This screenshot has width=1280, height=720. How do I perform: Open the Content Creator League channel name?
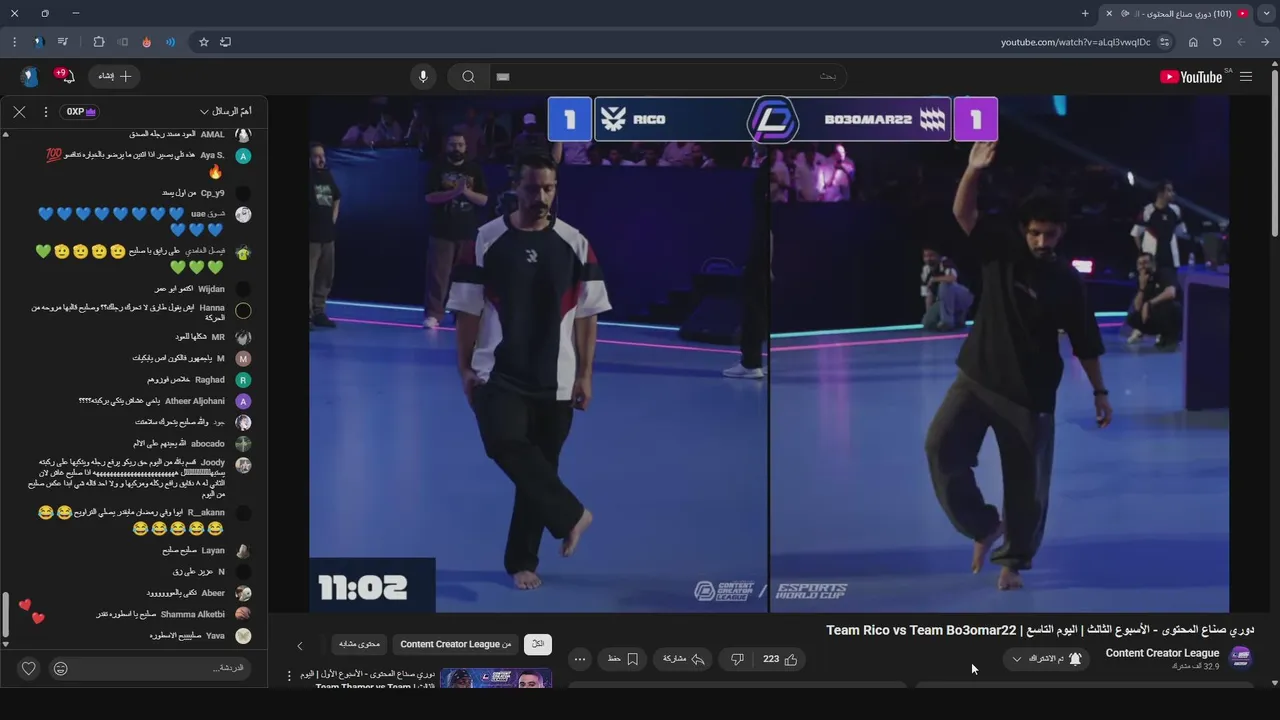coord(1162,653)
